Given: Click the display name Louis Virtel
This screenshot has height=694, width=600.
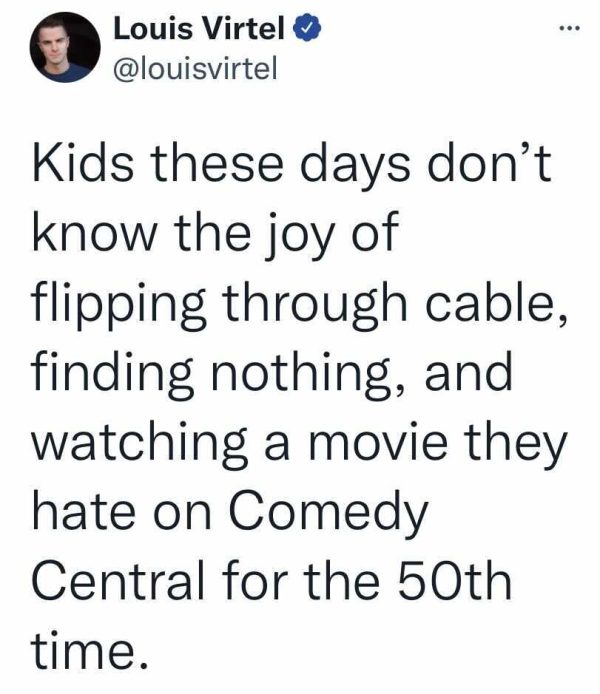Looking at the screenshot, I should click(199, 29).
